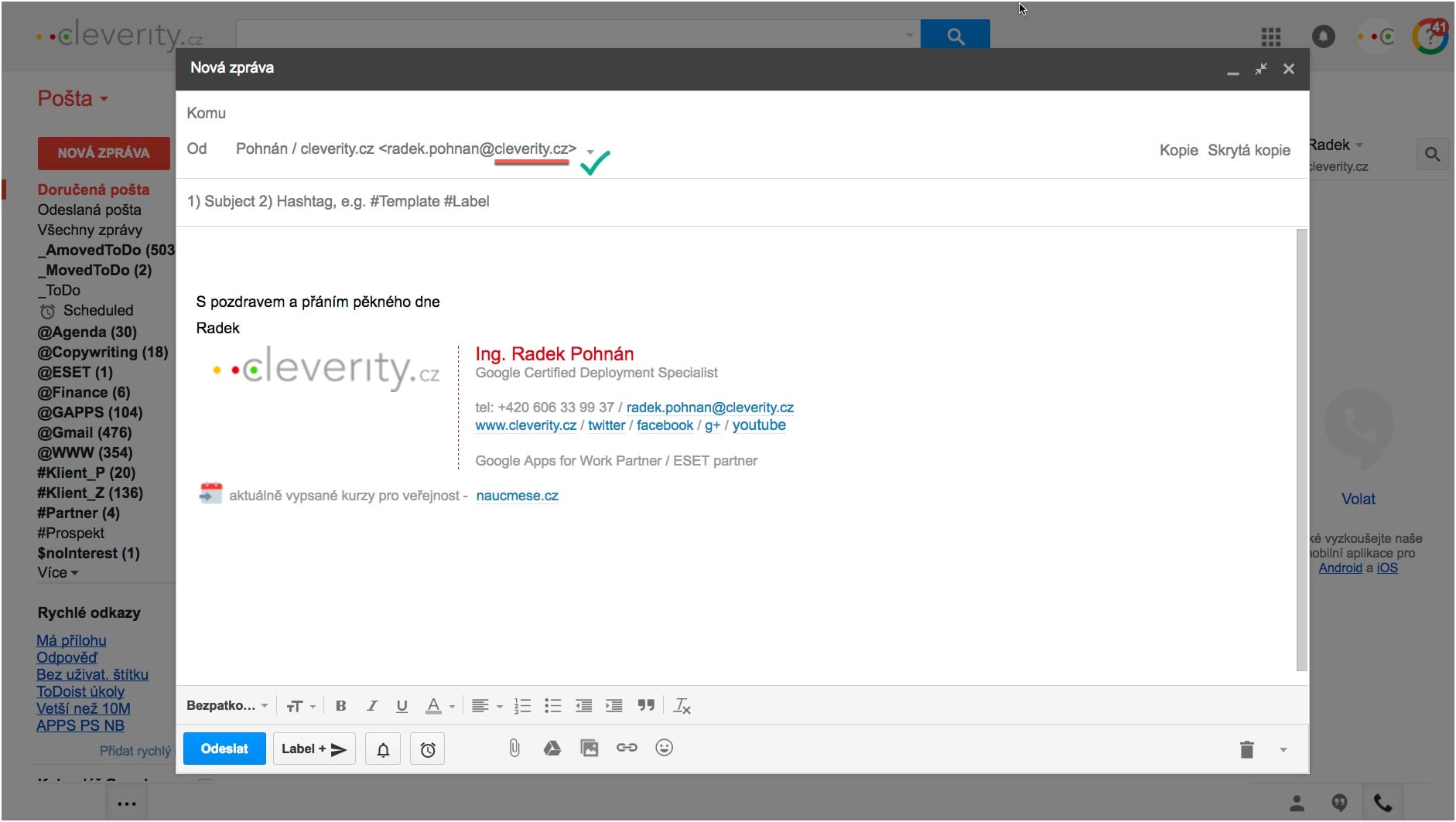The height and width of the screenshot is (822, 1456).
Task: Open the emoji picker smiley icon
Action: coord(664,748)
